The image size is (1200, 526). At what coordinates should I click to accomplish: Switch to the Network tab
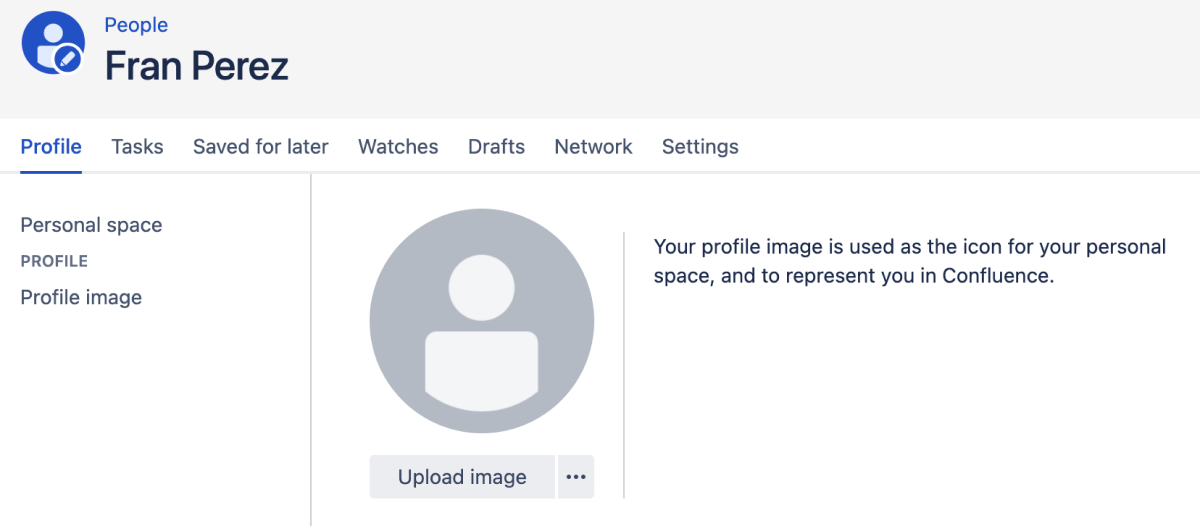[x=593, y=147]
